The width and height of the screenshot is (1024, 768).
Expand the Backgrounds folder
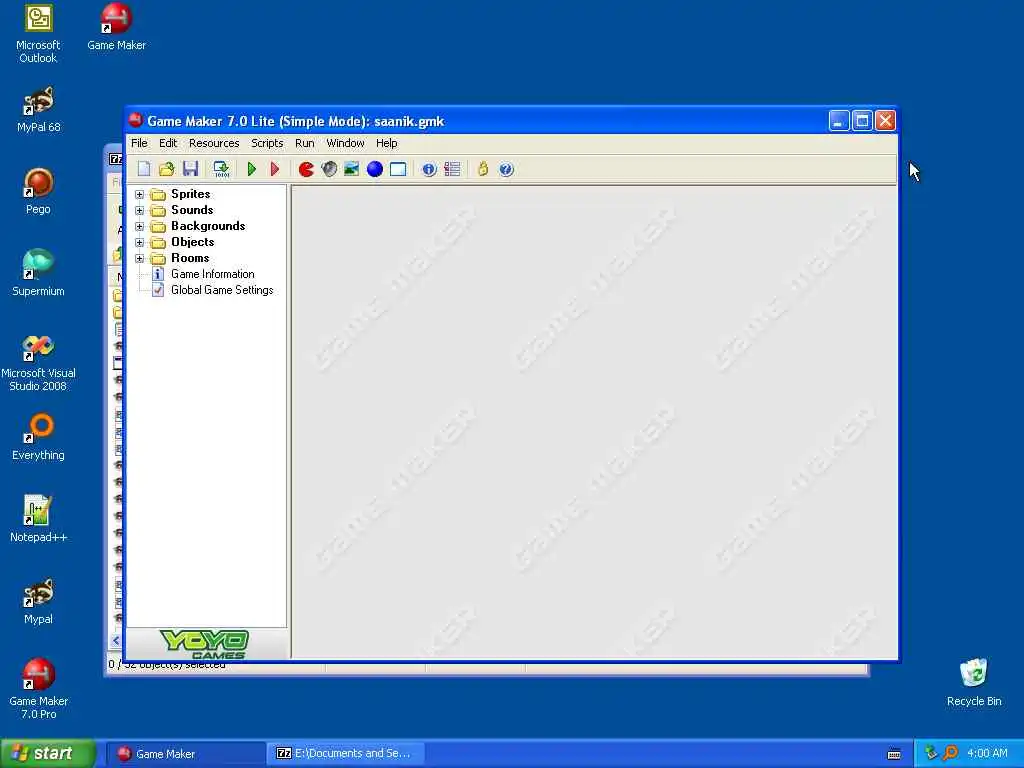point(139,226)
